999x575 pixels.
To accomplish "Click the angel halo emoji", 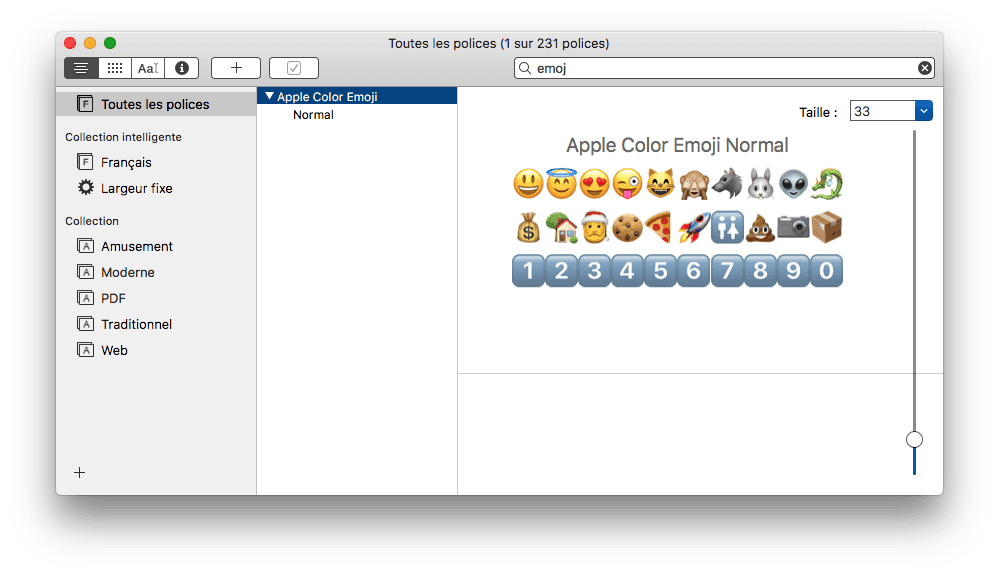I will coord(561,183).
